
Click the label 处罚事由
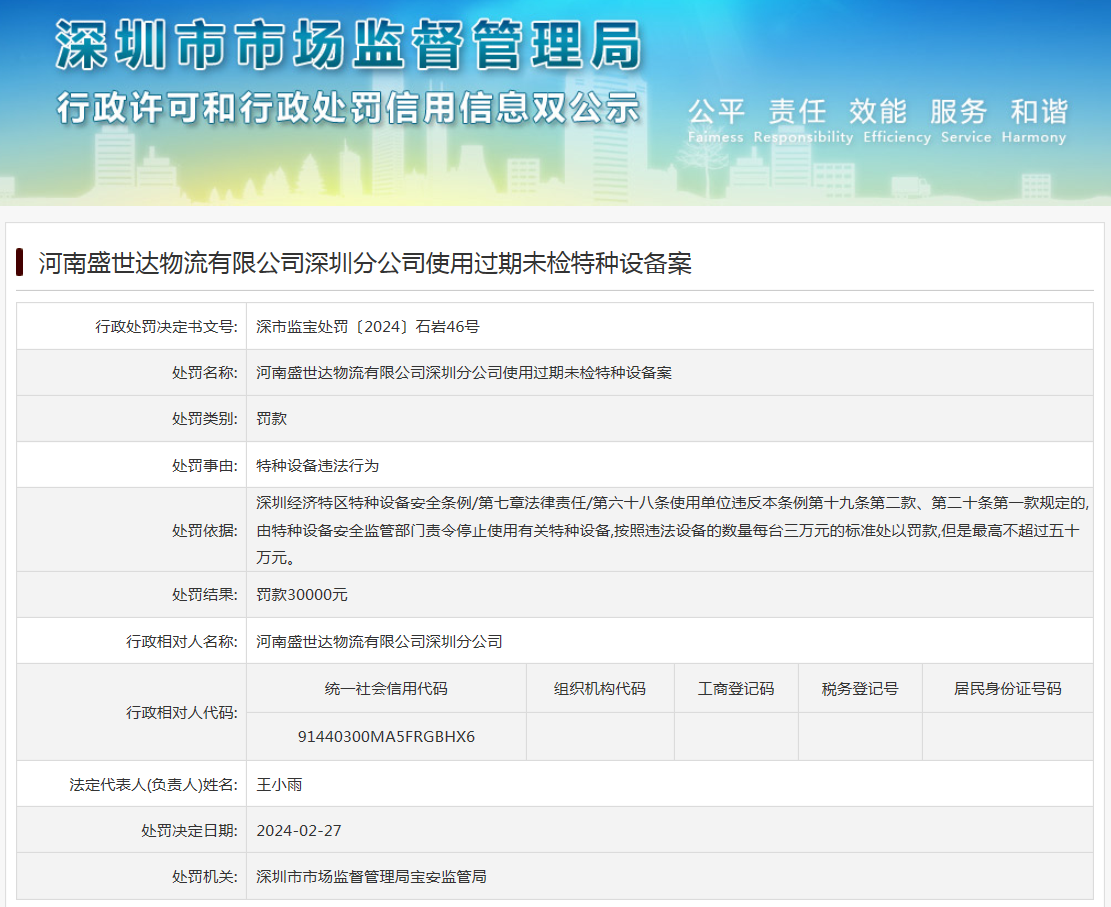click(205, 466)
